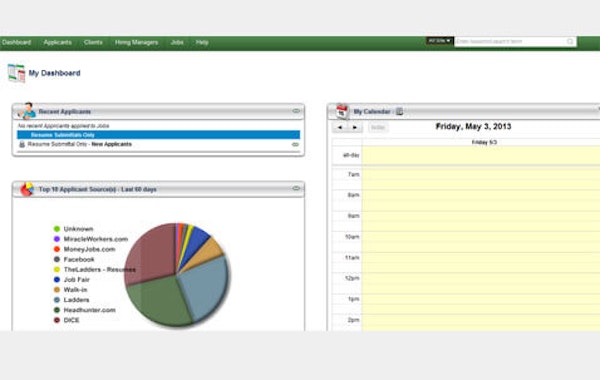Open the Jobs menu
Screen dimensions: 600x380
177,42
